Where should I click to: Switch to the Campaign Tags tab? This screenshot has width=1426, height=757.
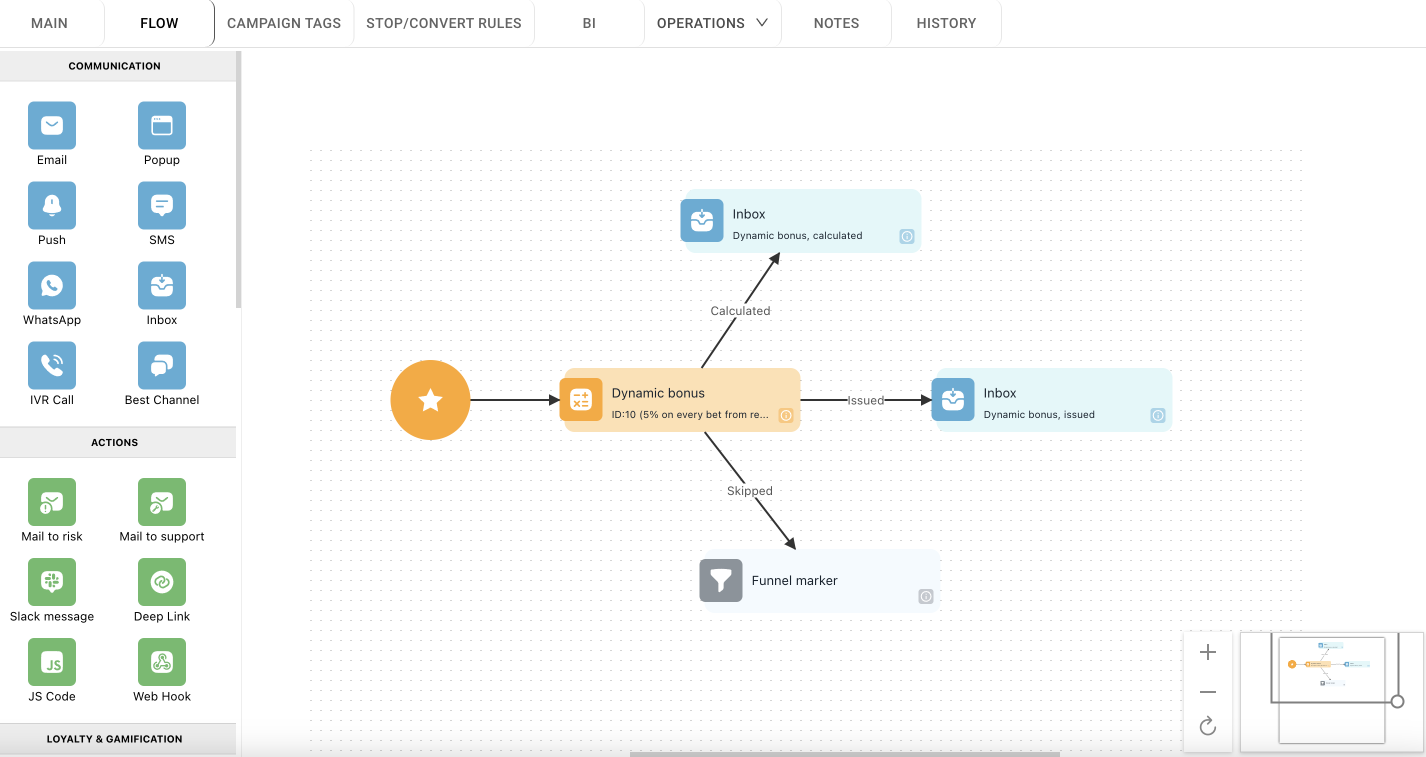tap(284, 23)
